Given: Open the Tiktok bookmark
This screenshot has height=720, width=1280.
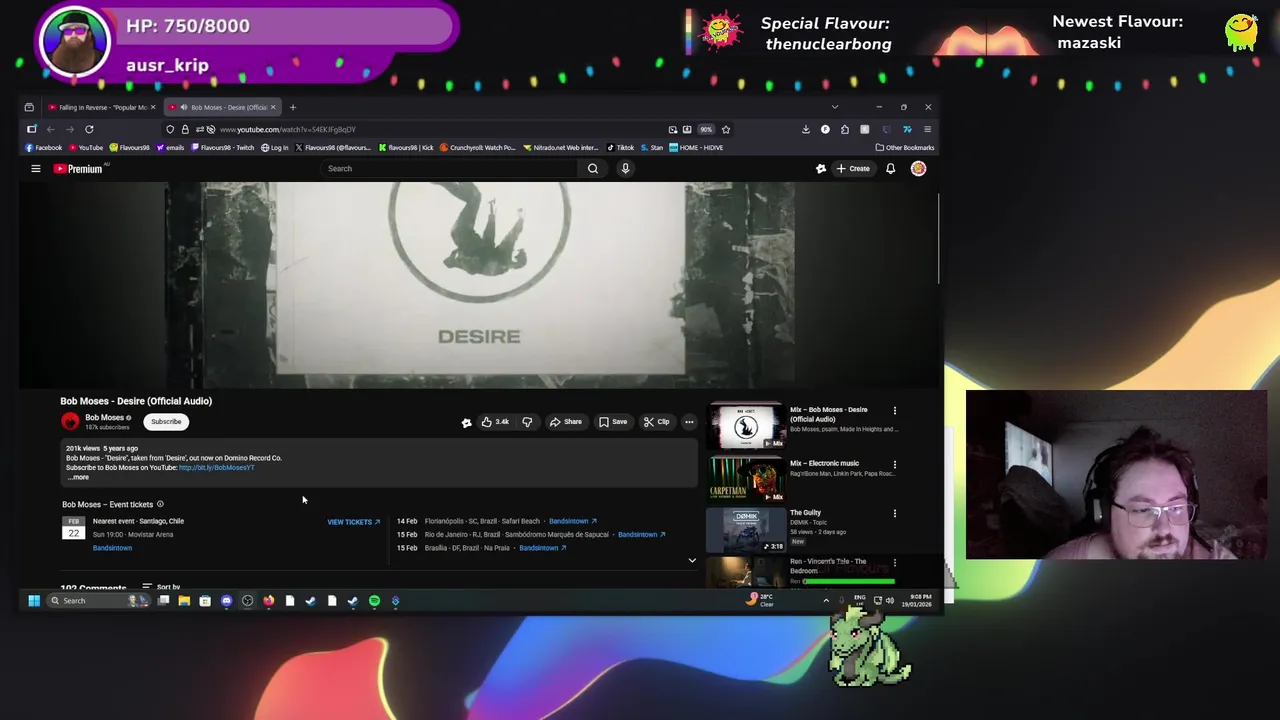Looking at the screenshot, I should click(x=621, y=148).
